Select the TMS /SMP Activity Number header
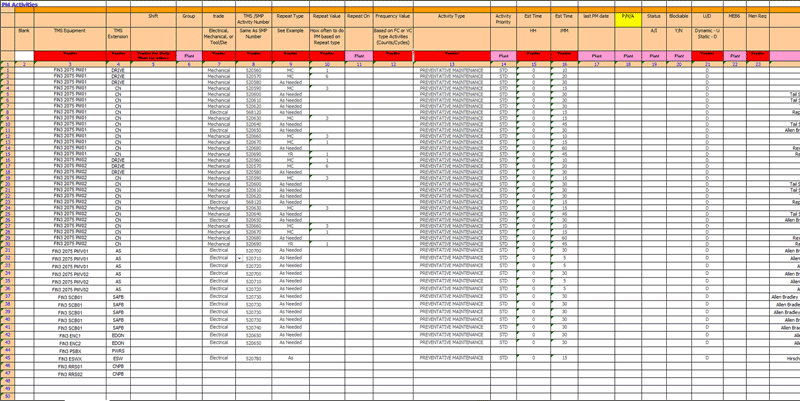The height and width of the screenshot is (401, 800). tap(253, 19)
